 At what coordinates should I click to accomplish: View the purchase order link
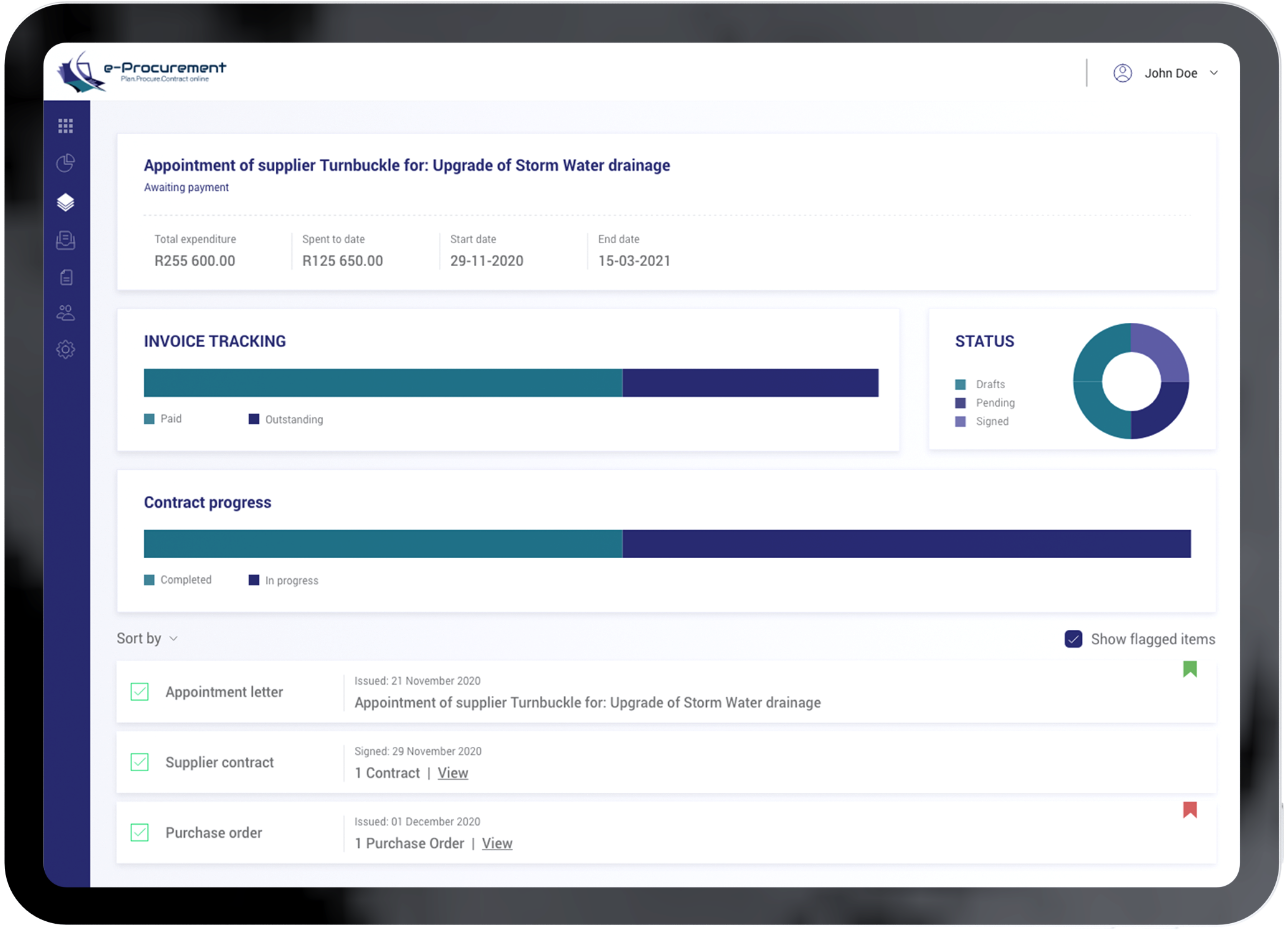(x=497, y=843)
